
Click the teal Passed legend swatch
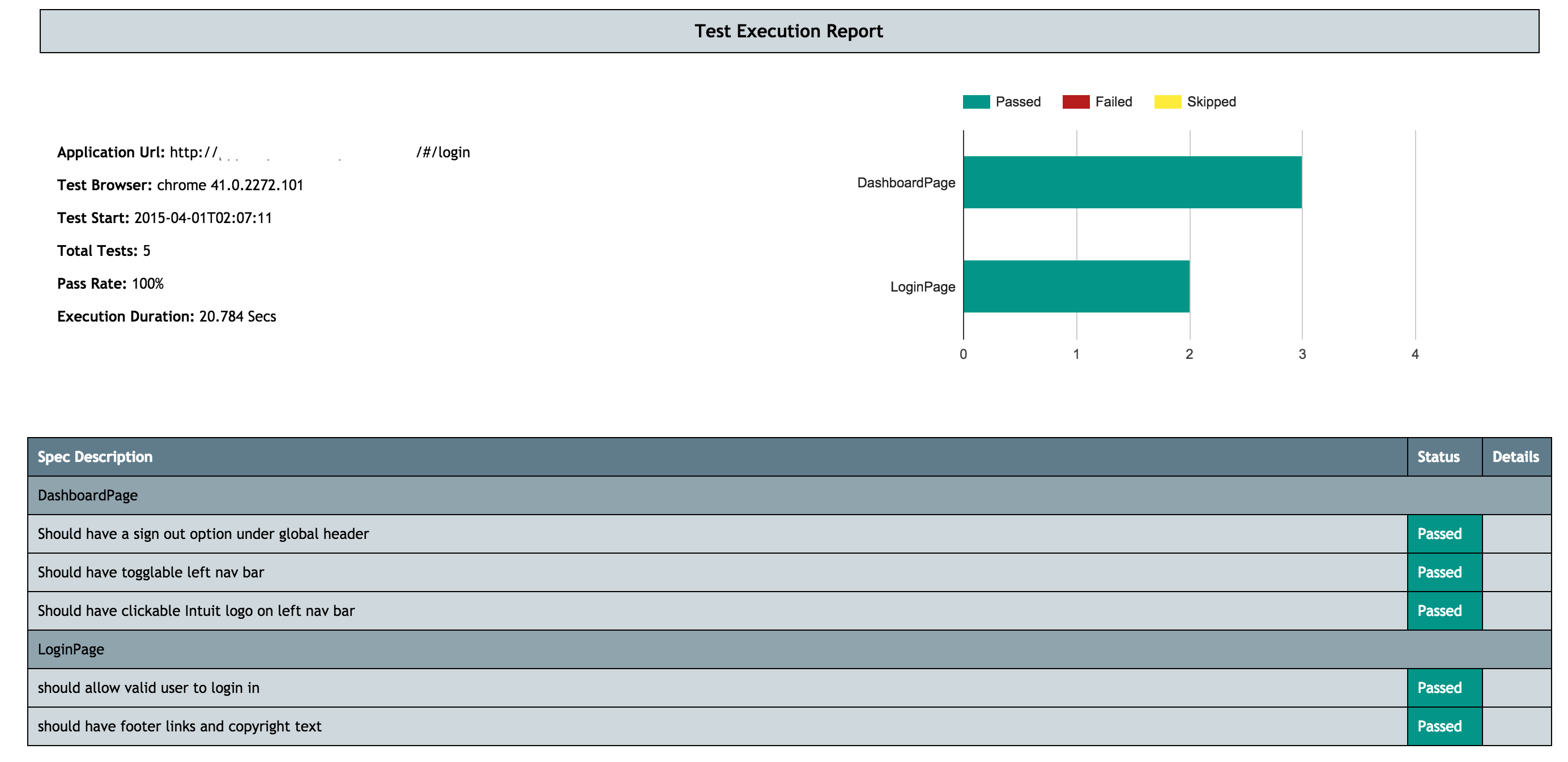click(975, 101)
